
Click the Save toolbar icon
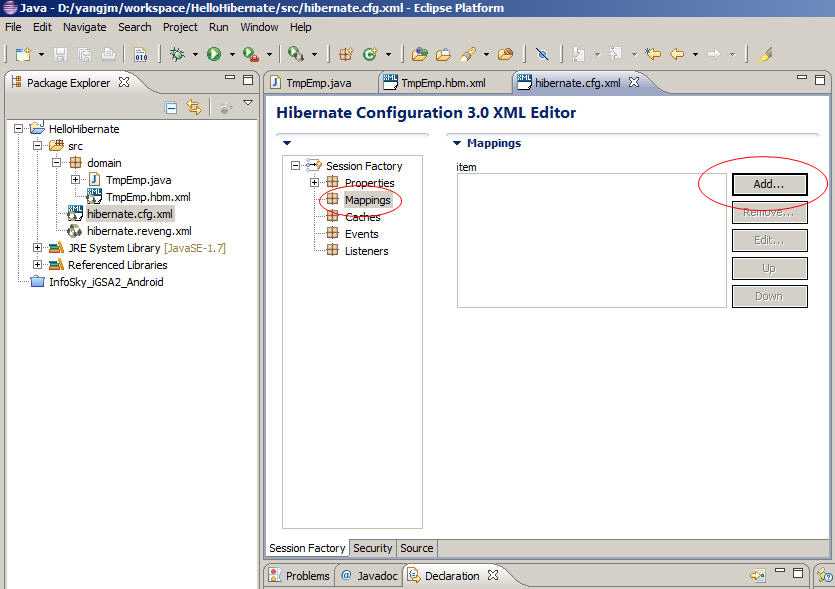click(60, 54)
